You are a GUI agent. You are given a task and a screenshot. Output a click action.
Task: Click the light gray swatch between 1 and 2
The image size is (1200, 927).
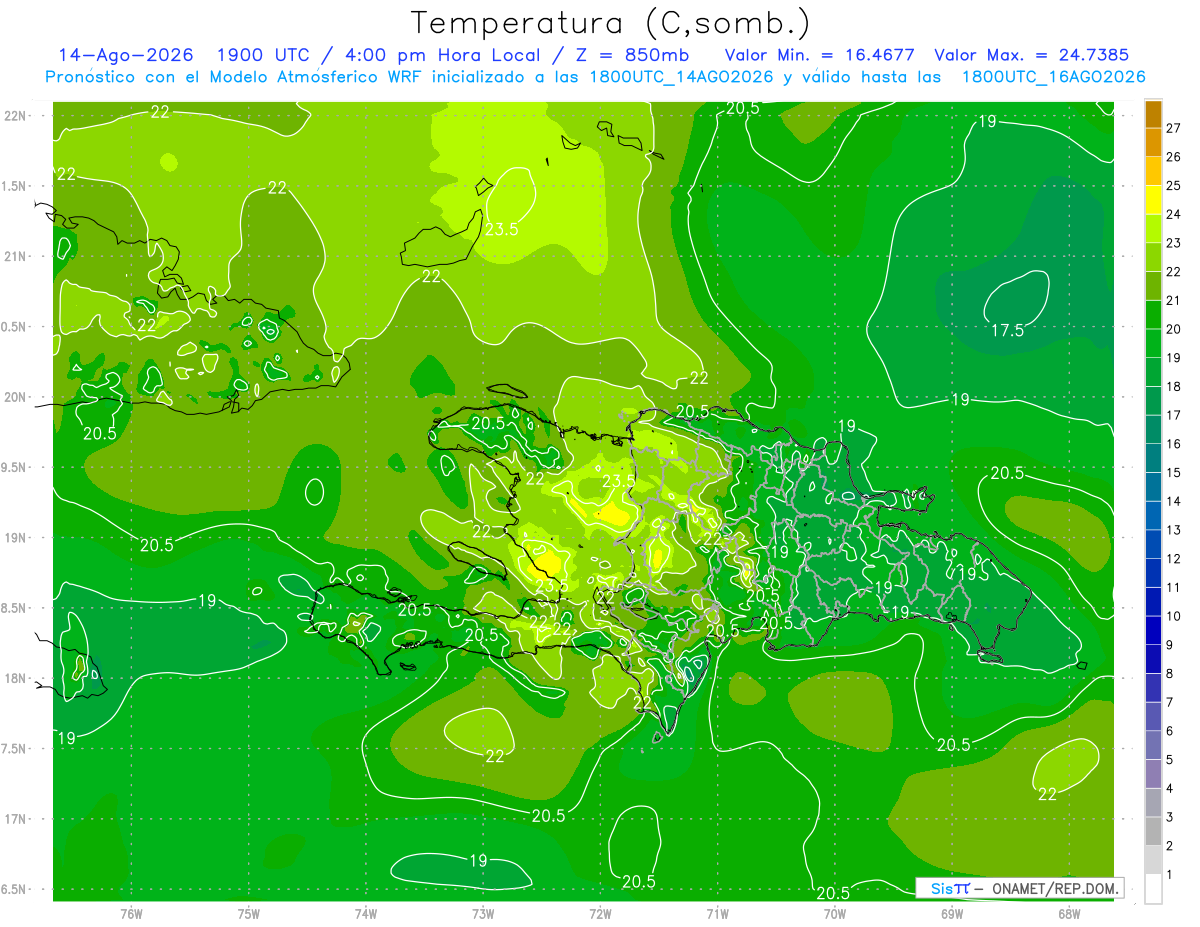[1153, 860]
